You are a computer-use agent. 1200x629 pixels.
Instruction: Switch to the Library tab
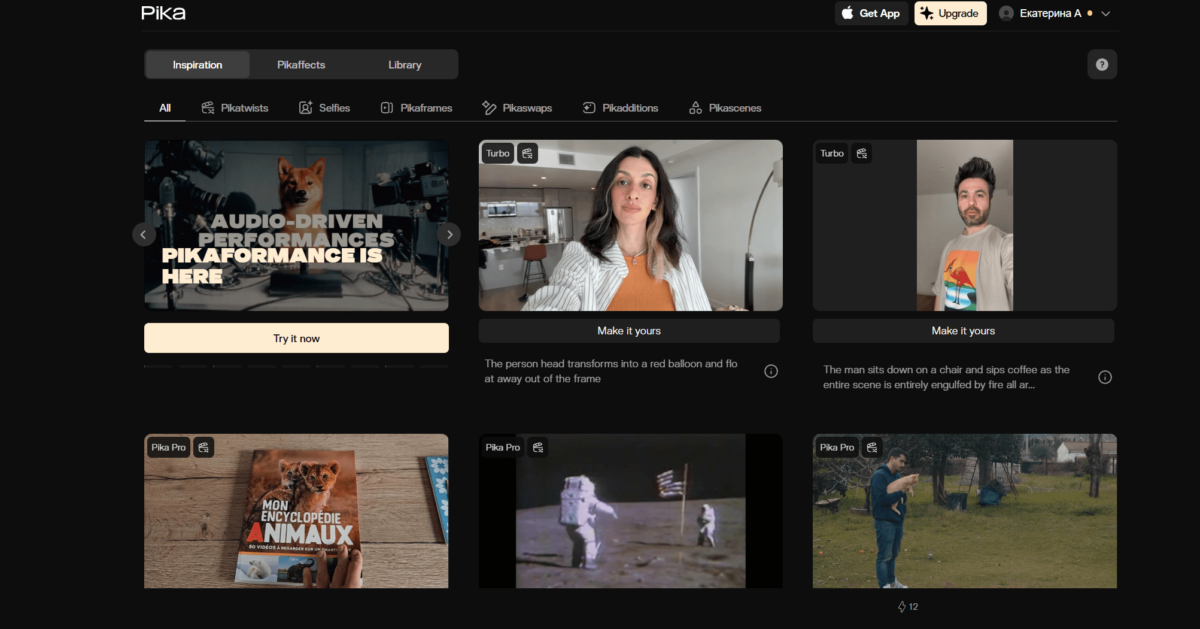click(405, 65)
